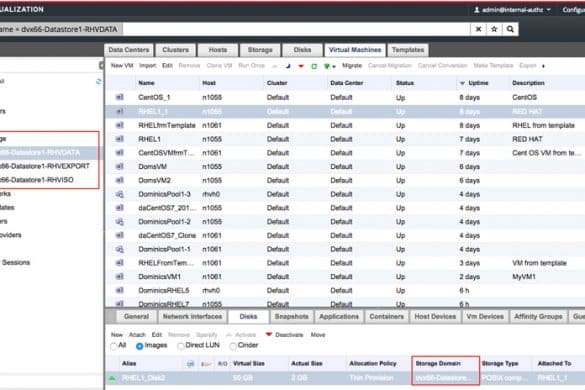
Task: Switch to the Clusters tab
Action: point(175,50)
